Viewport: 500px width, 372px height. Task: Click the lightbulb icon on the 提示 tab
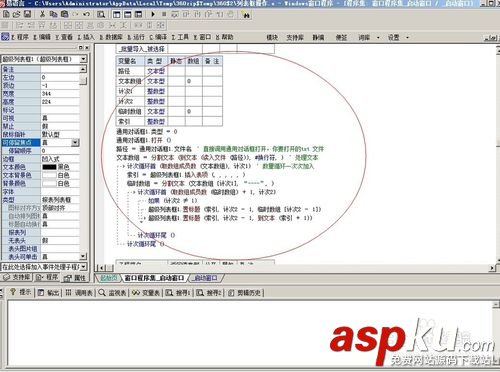(x=13, y=292)
